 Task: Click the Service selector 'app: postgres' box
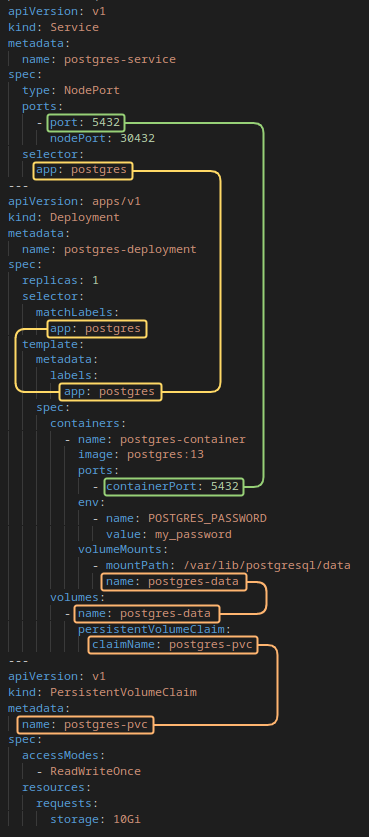pyautogui.click(x=82, y=170)
